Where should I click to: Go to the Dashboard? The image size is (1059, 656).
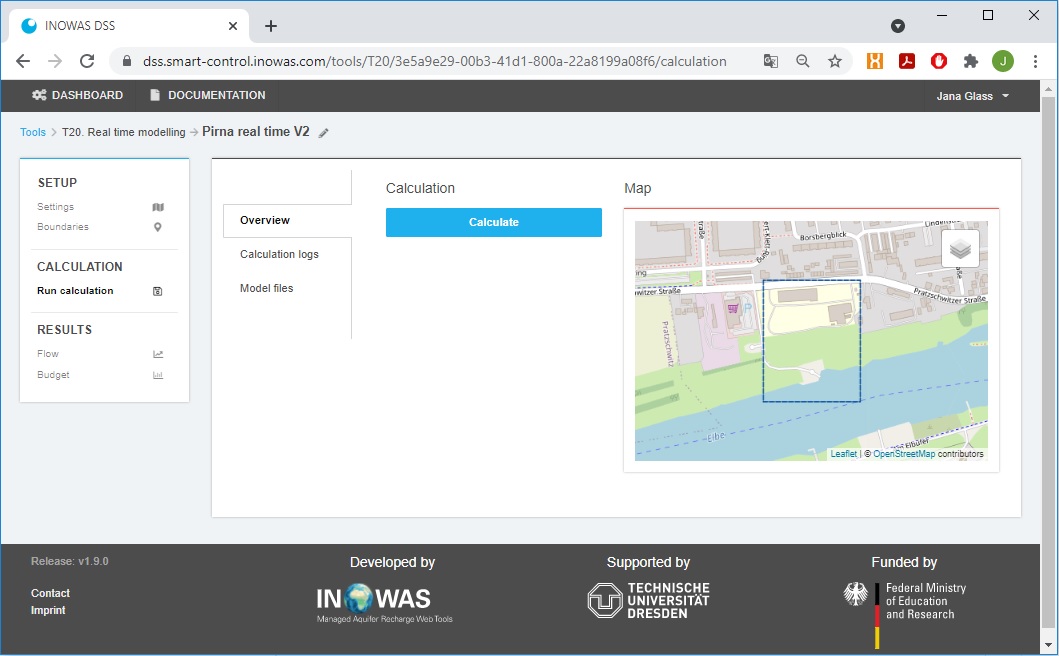click(78, 95)
